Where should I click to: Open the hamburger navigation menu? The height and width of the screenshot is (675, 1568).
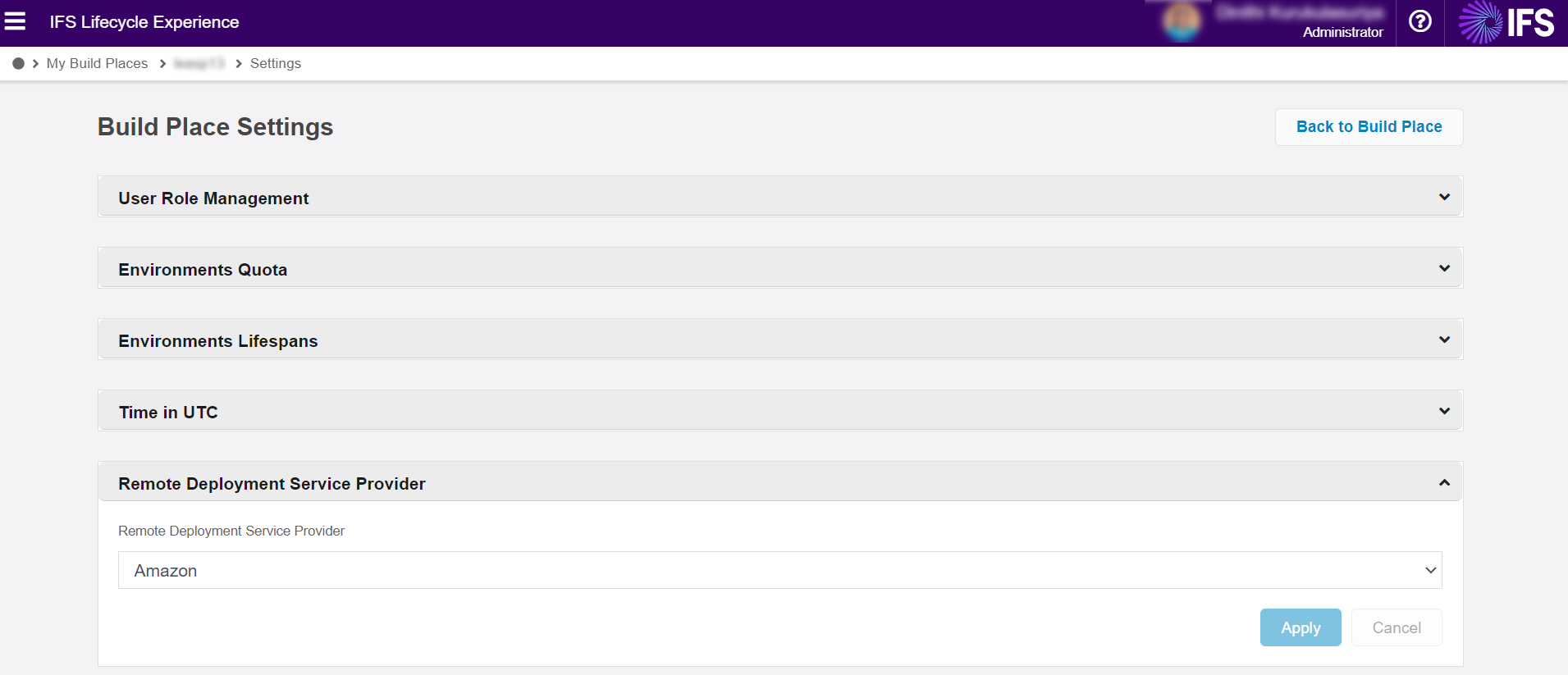[x=16, y=21]
